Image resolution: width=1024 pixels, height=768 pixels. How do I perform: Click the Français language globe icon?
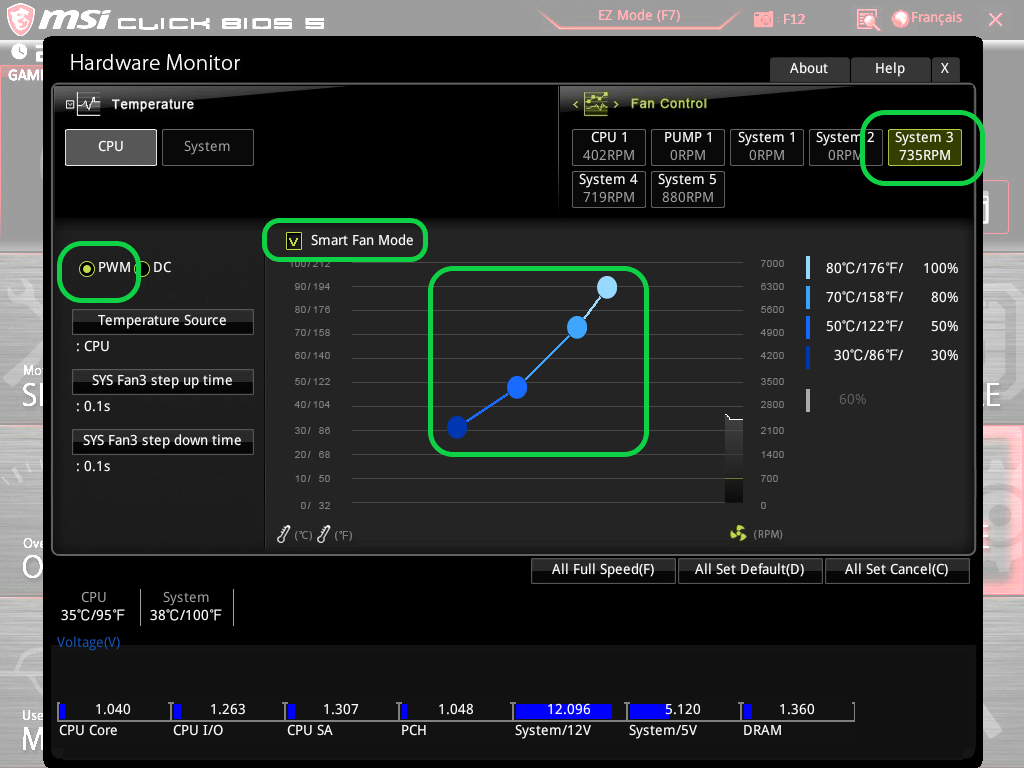[900, 19]
